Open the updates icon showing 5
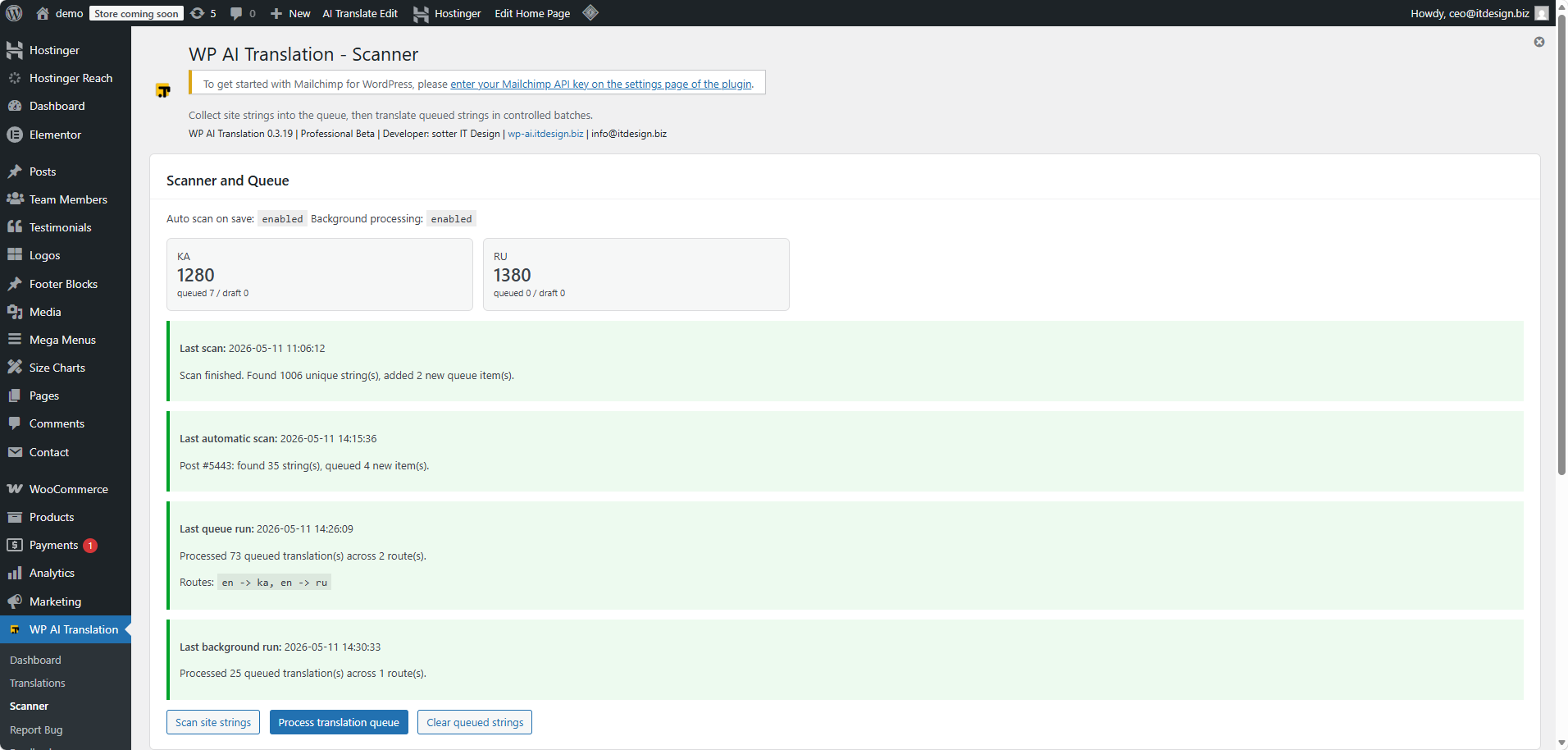 [198, 13]
